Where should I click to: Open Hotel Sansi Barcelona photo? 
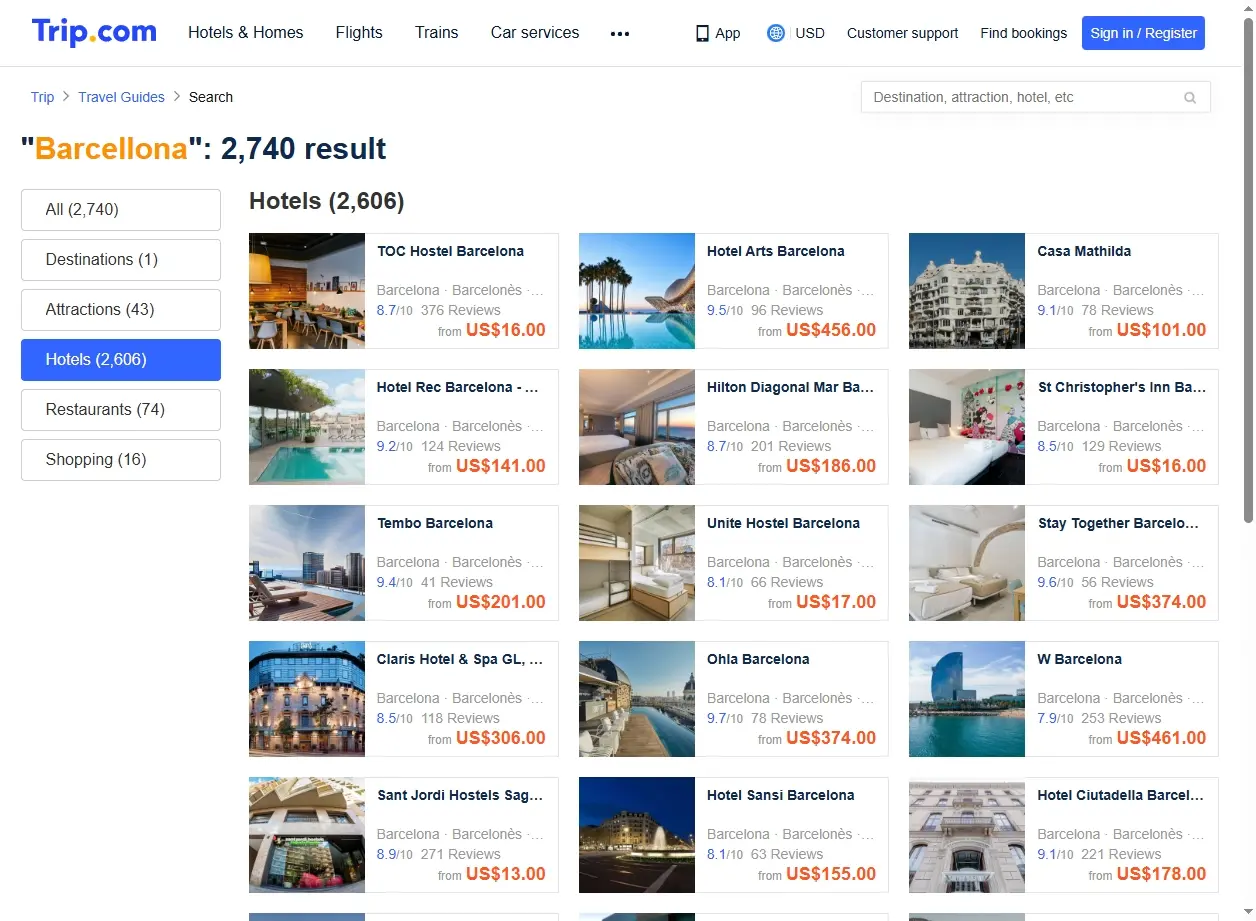click(x=637, y=835)
